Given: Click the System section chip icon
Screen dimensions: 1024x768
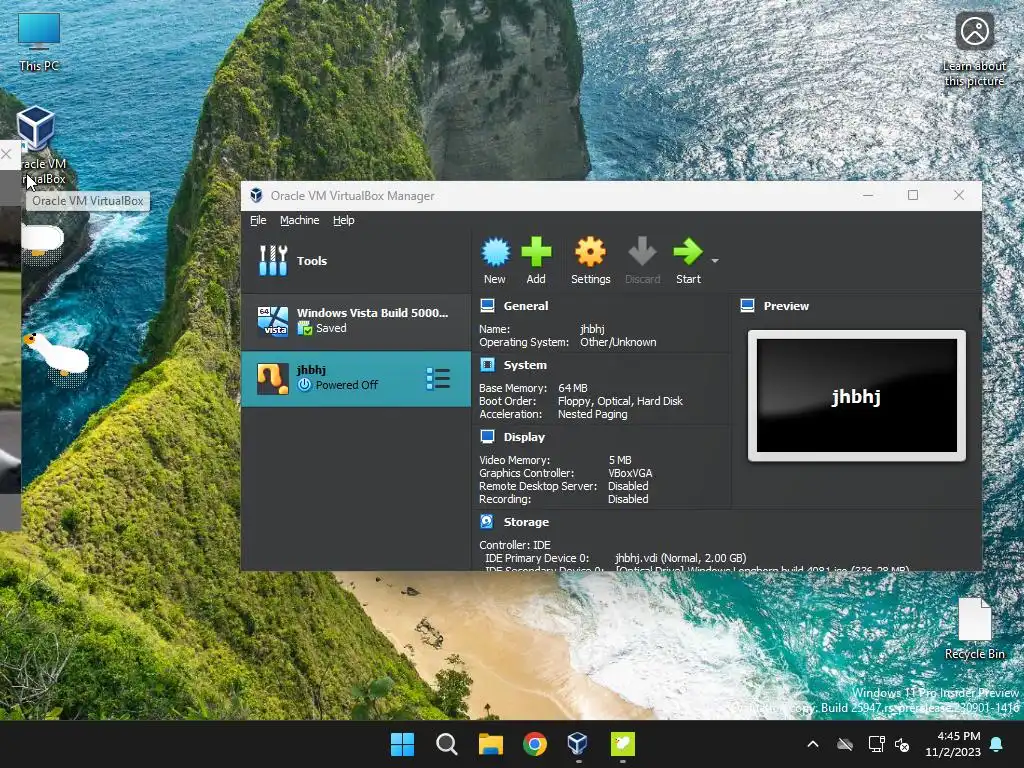Looking at the screenshot, I should 487,364.
